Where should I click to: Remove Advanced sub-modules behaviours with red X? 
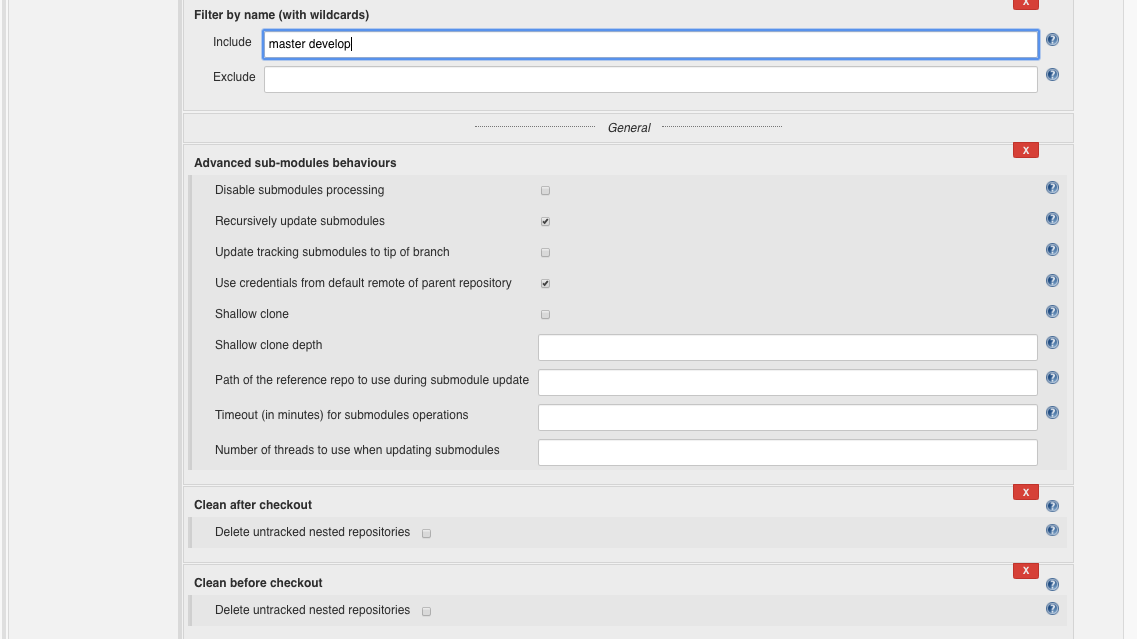click(x=1025, y=150)
